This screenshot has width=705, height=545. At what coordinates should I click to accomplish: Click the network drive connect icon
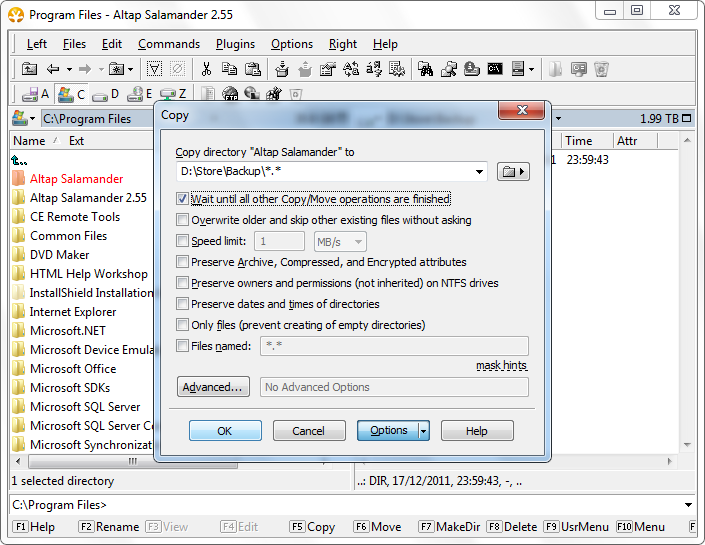pyautogui.click(x=448, y=69)
